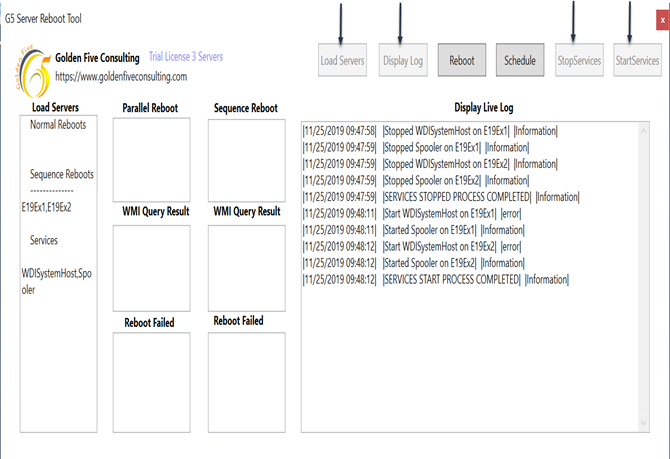The height and width of the screenshot is (459, 670).
Task: Select Sequence Reboots in server list
Action: tap(62, 174)
